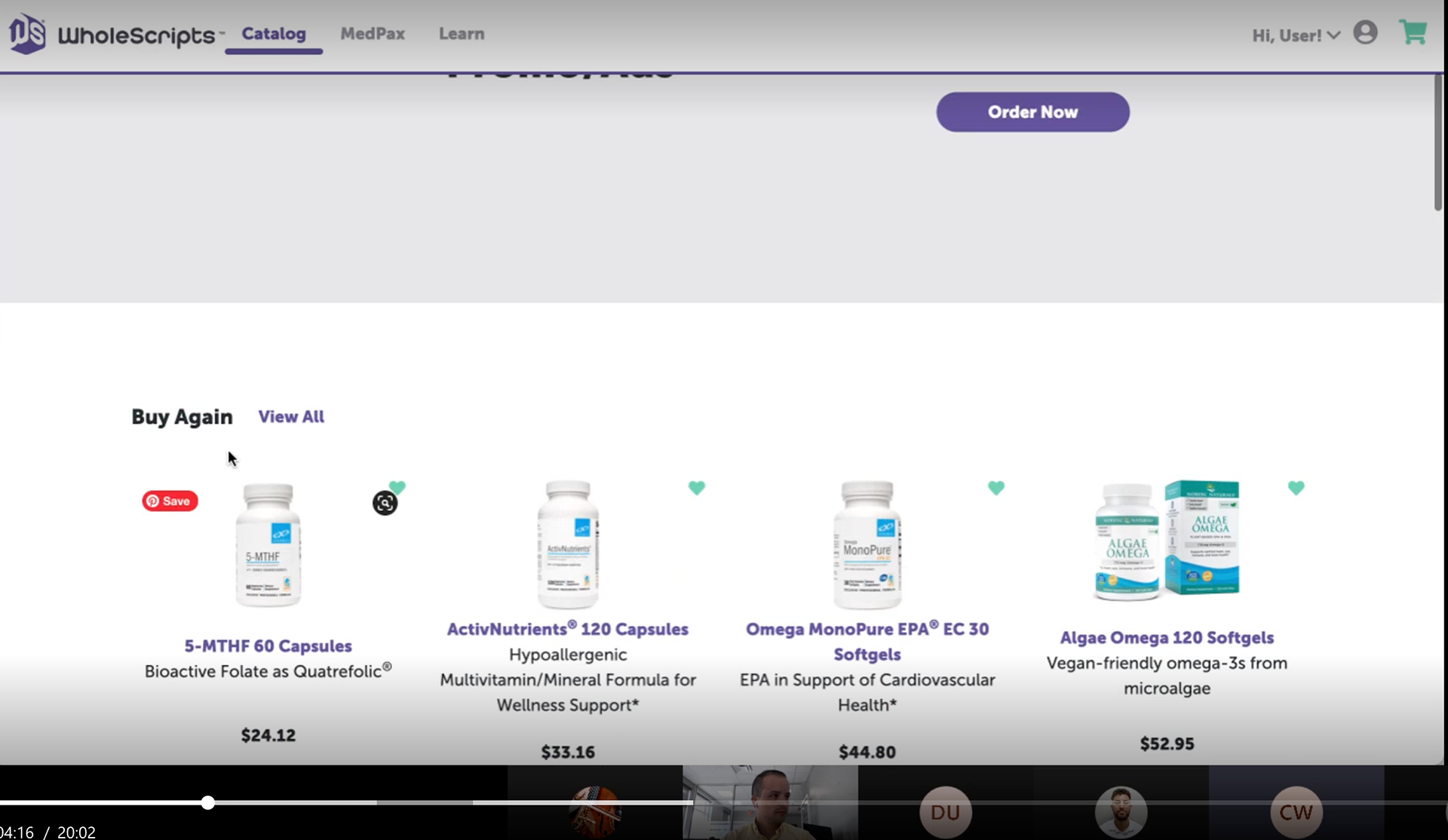This screenshot has width=1448, height=840.
Task: Open the Learn tab
Action: [462, 34]
